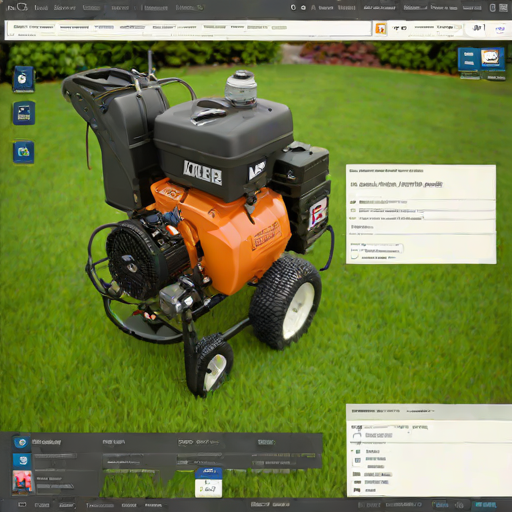Click the highlighted blue button in the taskbar
The image size is (512, 512).
pyautogui.click(x=486, y=505)
